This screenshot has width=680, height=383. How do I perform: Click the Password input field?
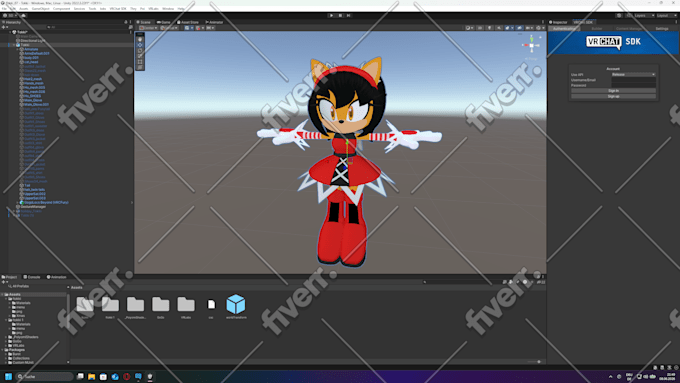(633, 85)
